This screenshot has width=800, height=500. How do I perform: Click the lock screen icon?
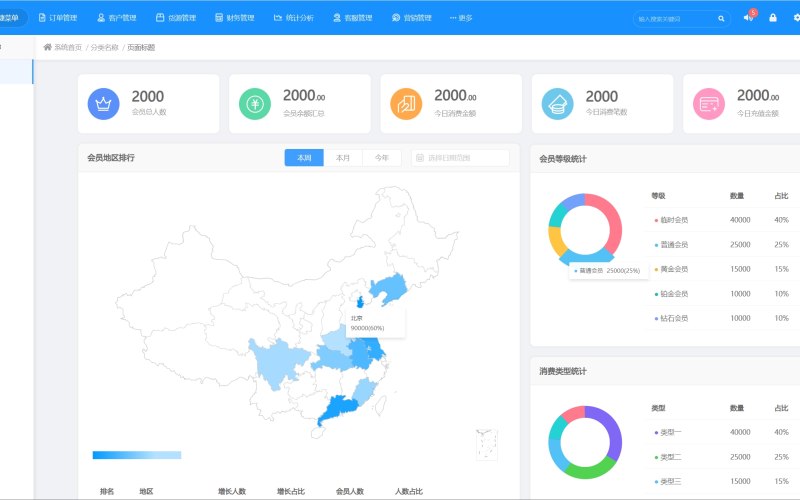pos(773,17)
